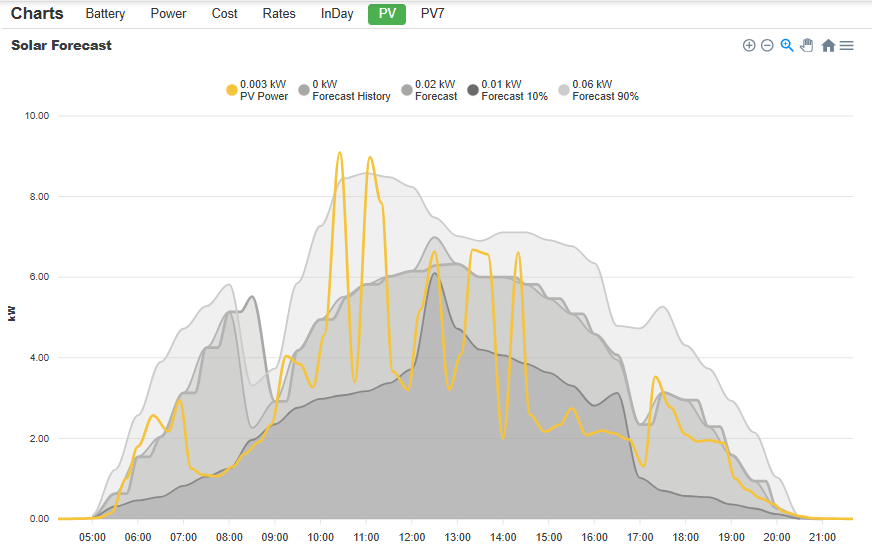Select the panning hand tool

[806, 46]
